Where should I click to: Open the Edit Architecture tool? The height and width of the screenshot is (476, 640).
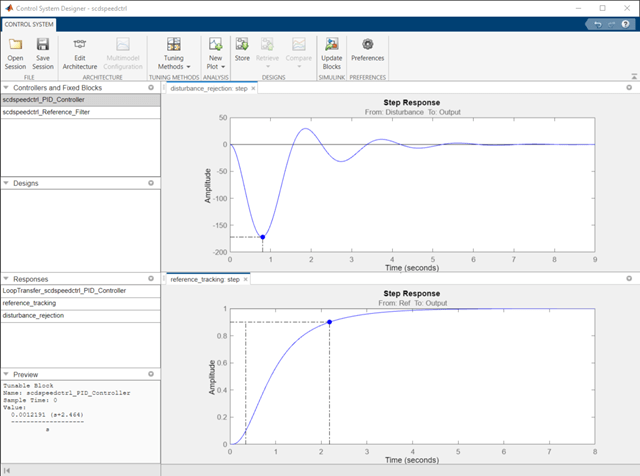point(79,44)
